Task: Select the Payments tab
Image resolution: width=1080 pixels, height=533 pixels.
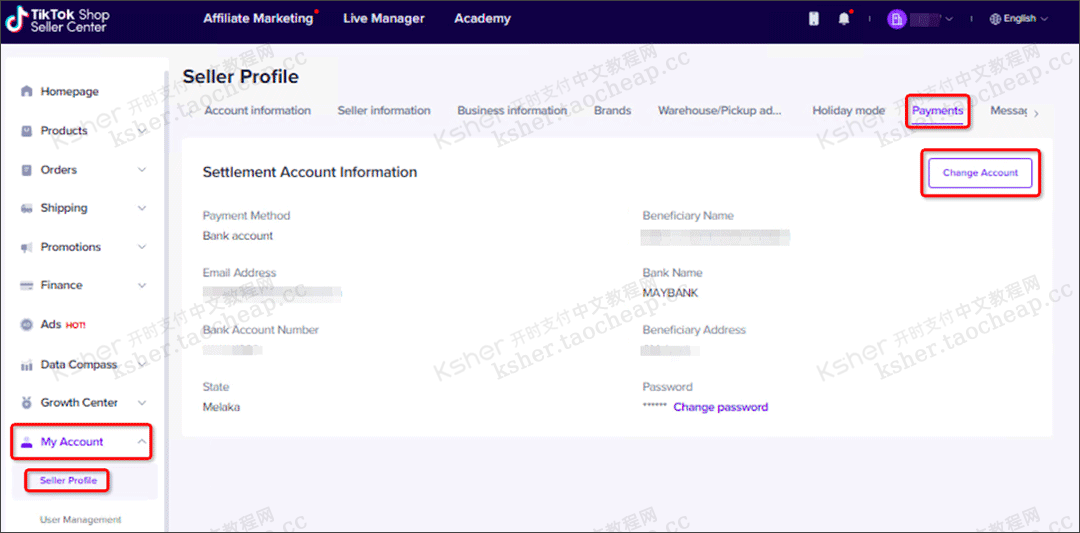Action: [937, 110]
